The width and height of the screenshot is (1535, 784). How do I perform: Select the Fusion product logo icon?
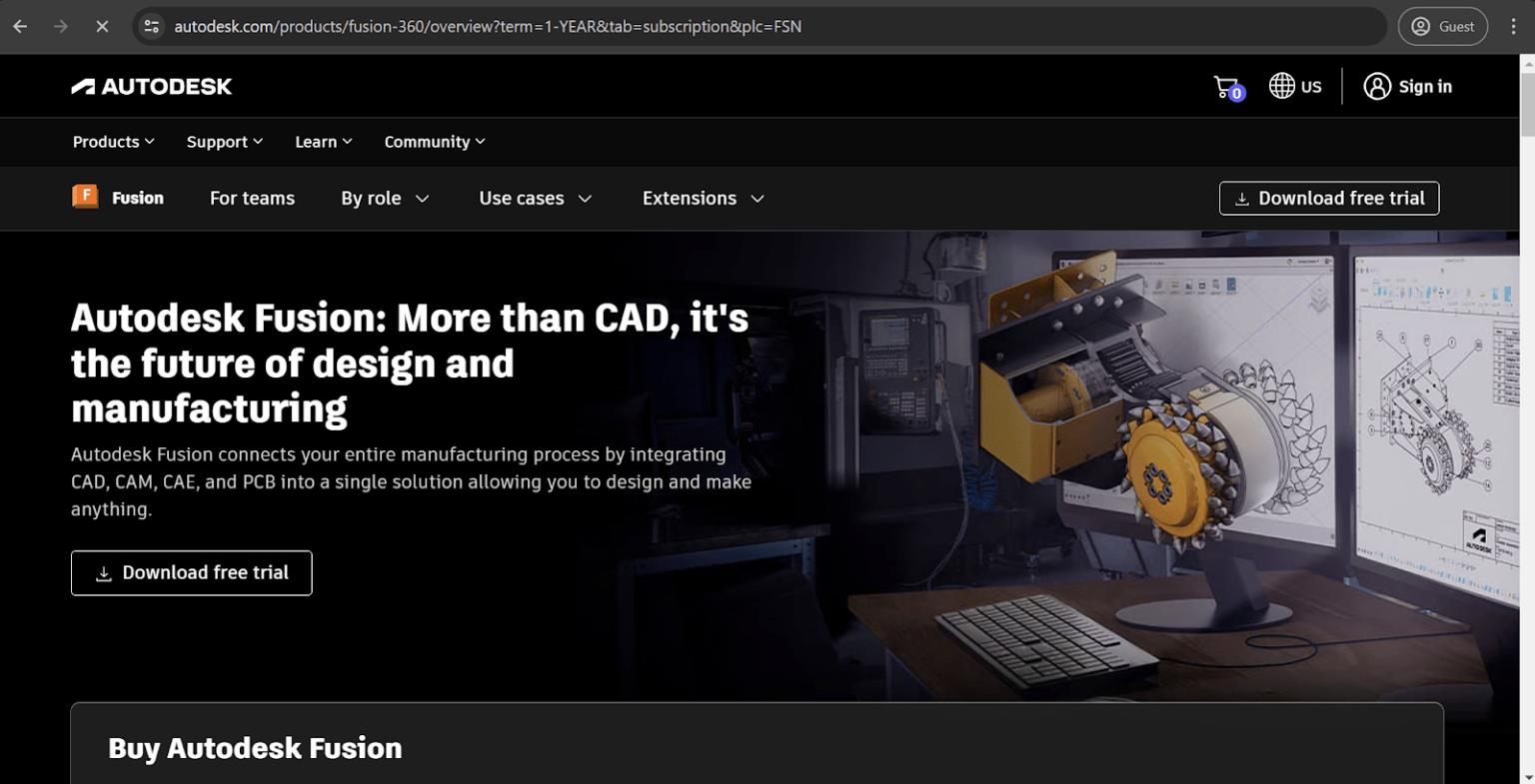(85, 198)
